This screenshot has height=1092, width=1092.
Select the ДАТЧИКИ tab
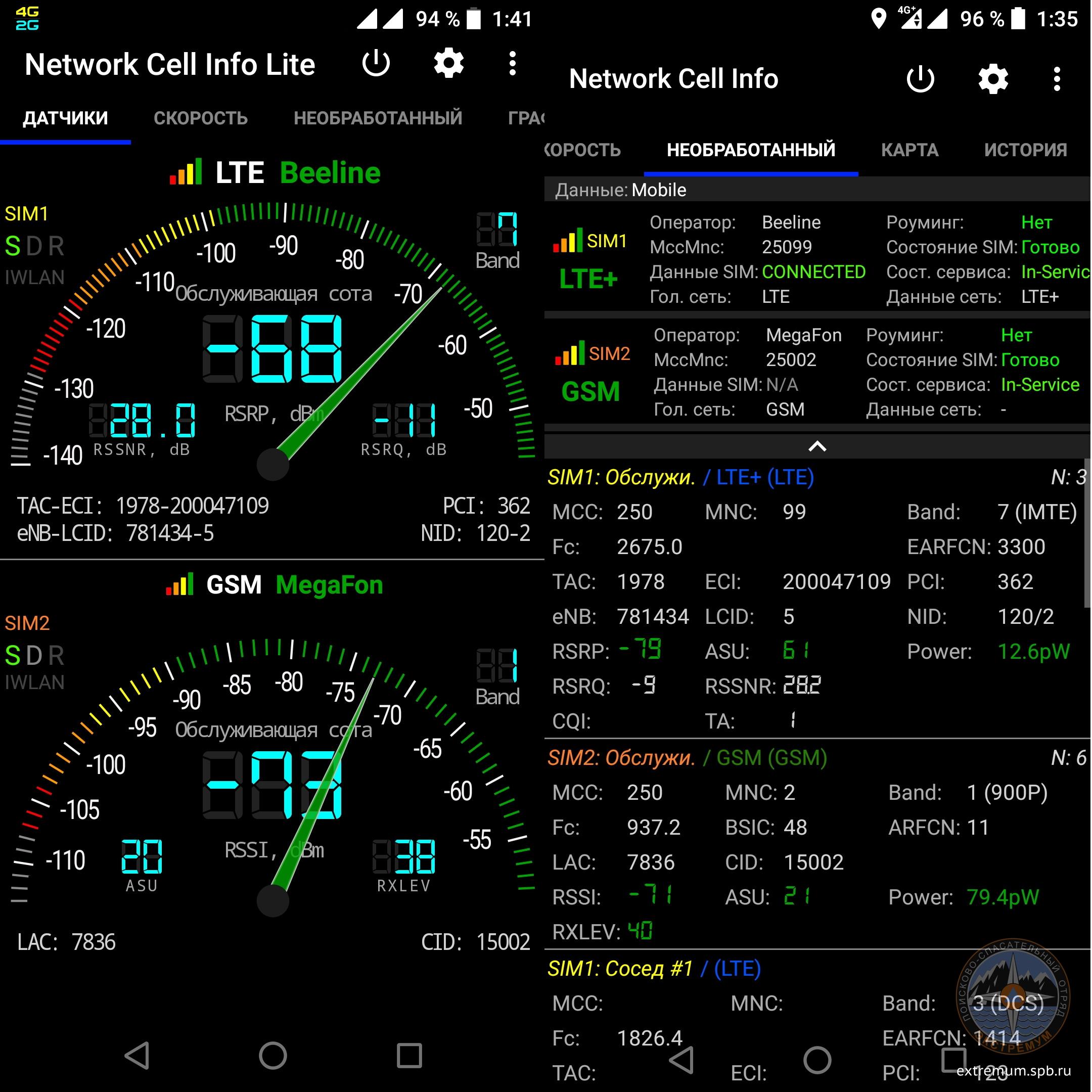click(x=66, y=118)
